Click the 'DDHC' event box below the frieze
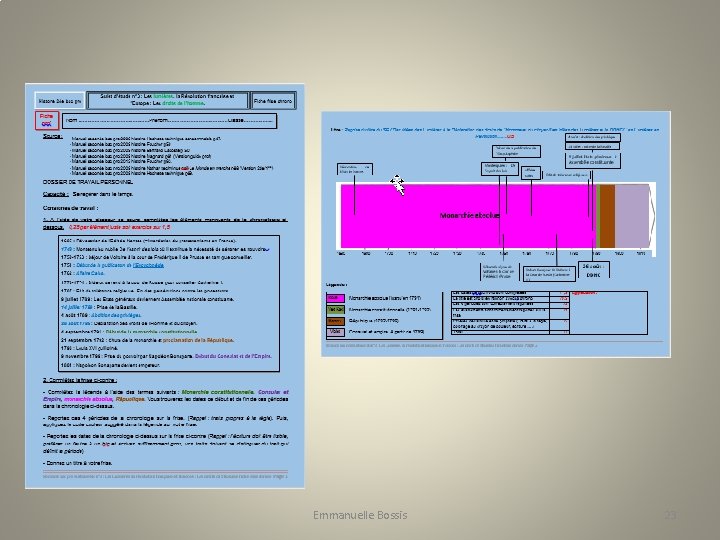Viewport: 720px width, 540px height. click(x=593, y=270)
